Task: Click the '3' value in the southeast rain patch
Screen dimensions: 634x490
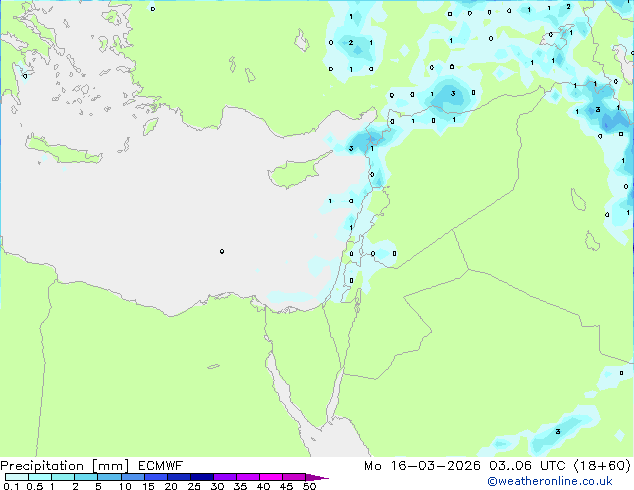Action: [x=558, y=431]
